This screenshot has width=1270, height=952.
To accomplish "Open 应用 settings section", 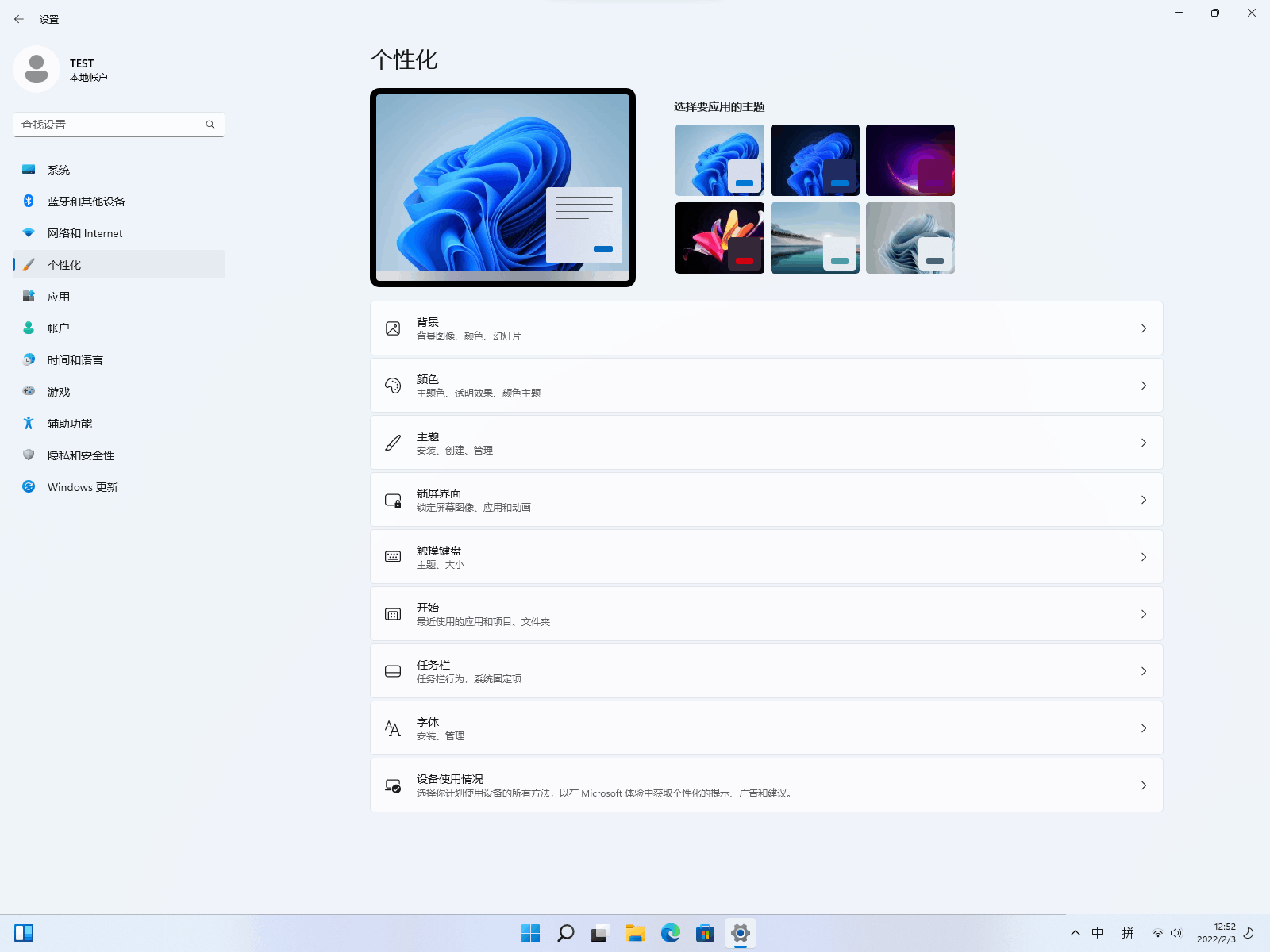I will pos(119,297).
